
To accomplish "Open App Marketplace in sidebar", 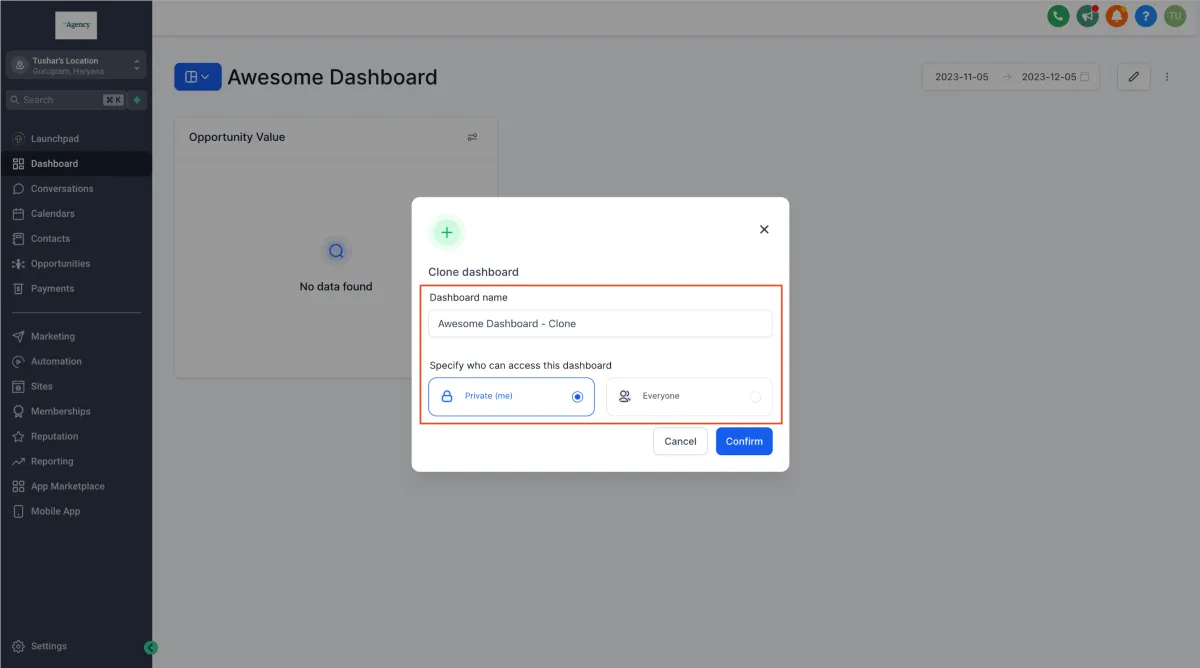I will [76, 487].
